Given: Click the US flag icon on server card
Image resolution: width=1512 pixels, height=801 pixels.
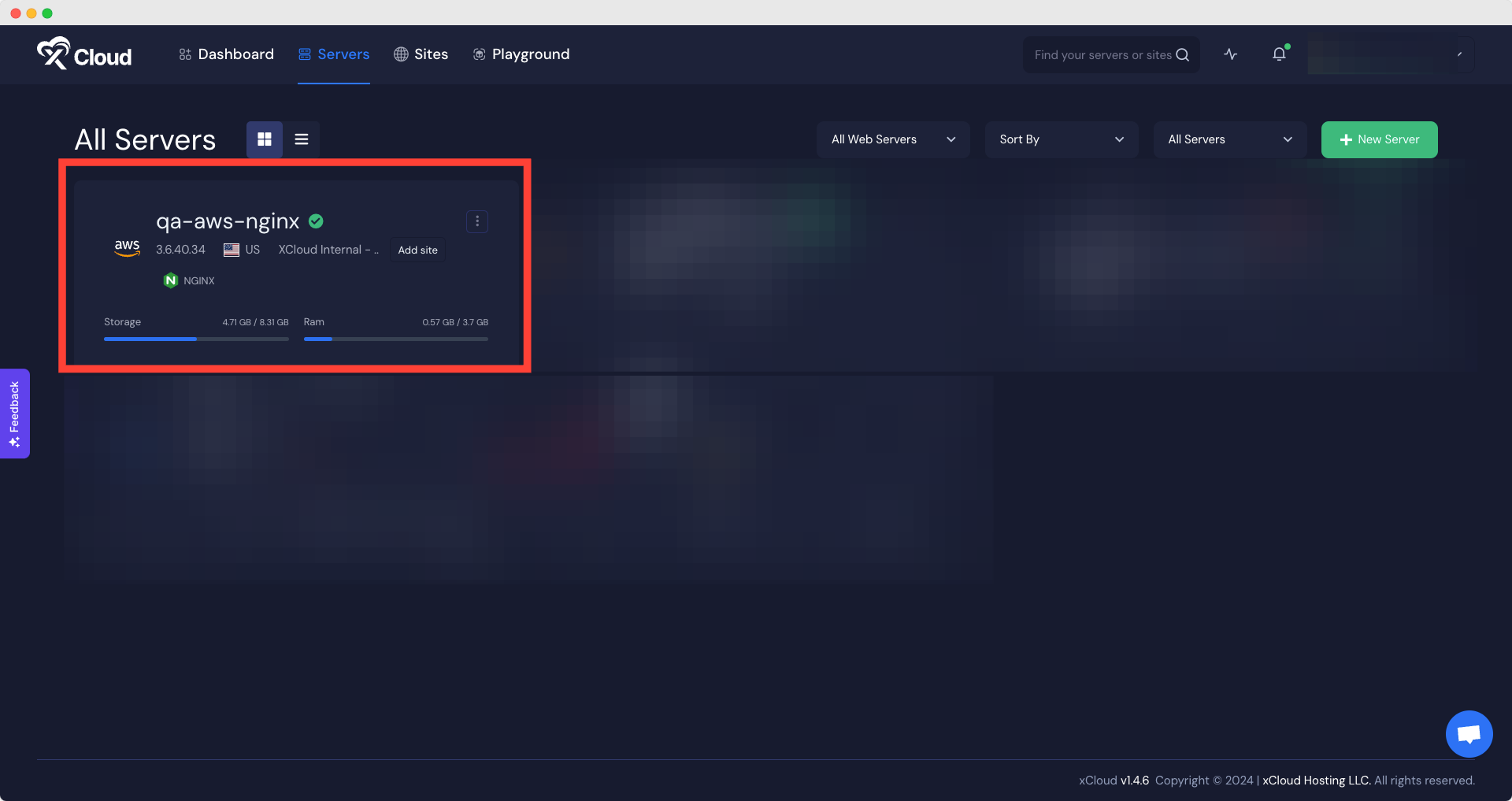Looking at the screenshot, I should (x=231, y=250).
